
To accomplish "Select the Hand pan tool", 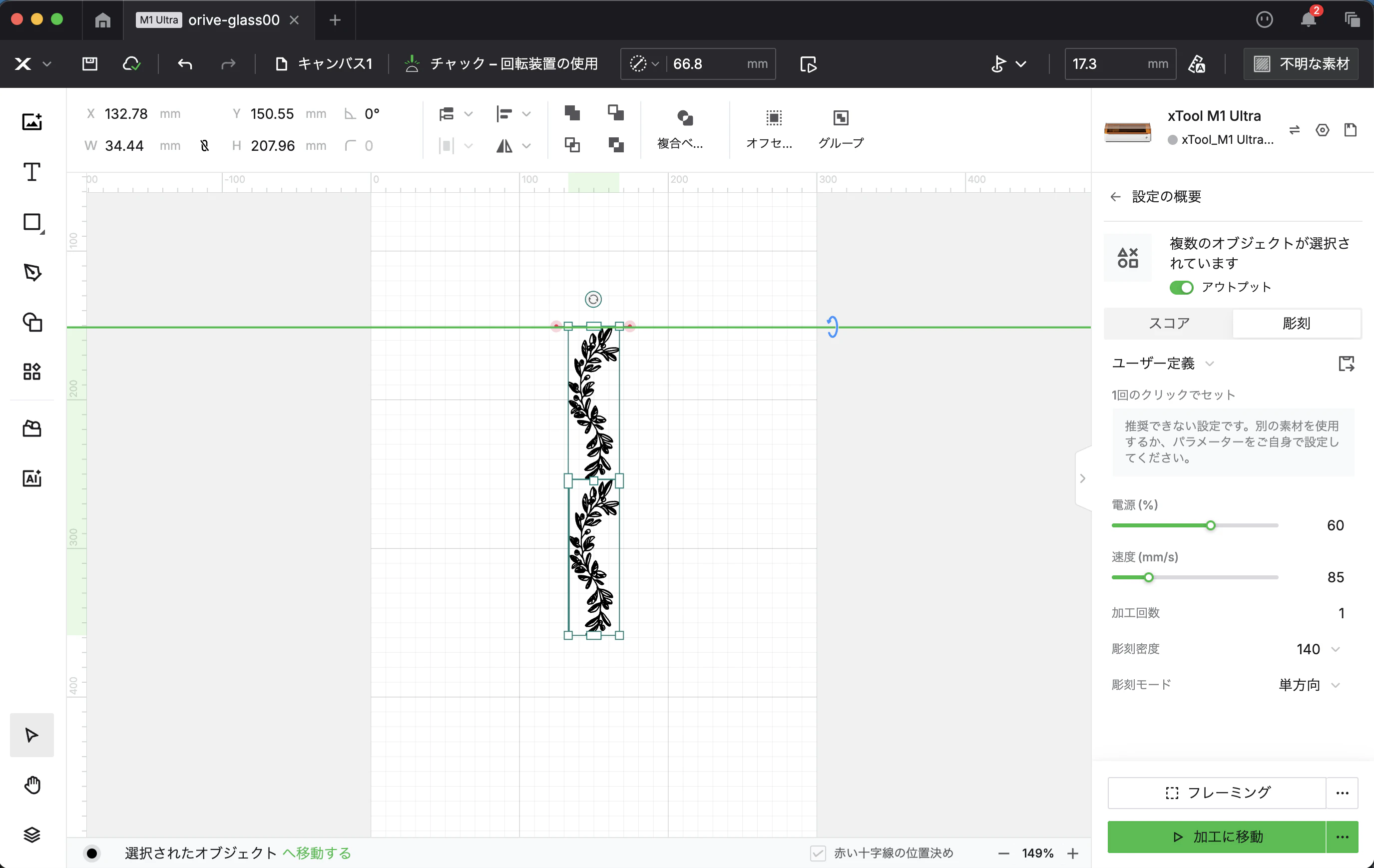I will click(x=32, y=785).
